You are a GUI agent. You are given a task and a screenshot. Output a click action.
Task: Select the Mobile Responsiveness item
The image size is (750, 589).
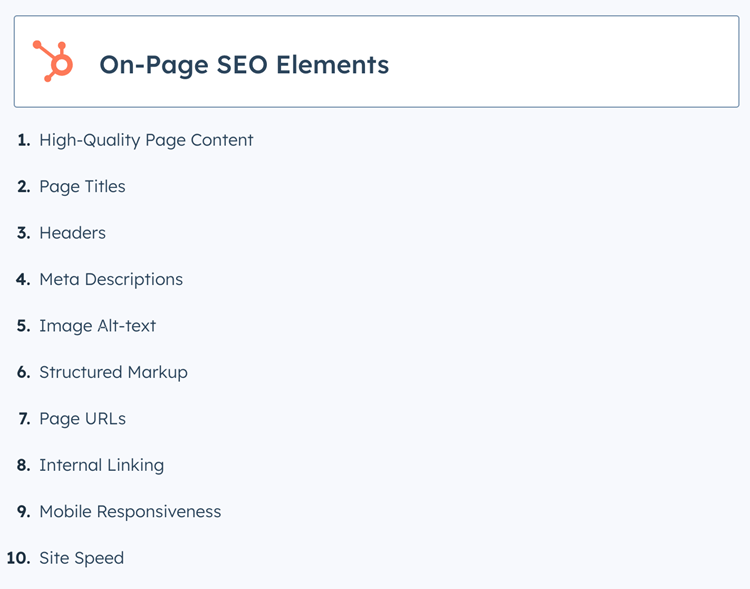pos(130,512)
